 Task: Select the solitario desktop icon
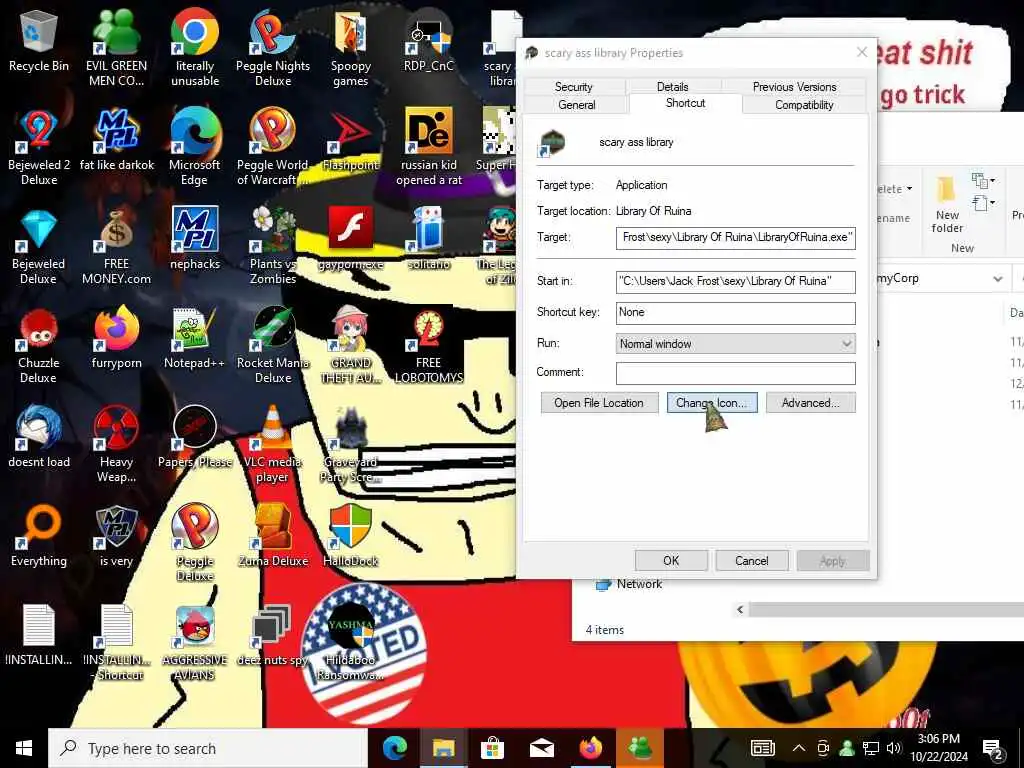pos(428,238)
